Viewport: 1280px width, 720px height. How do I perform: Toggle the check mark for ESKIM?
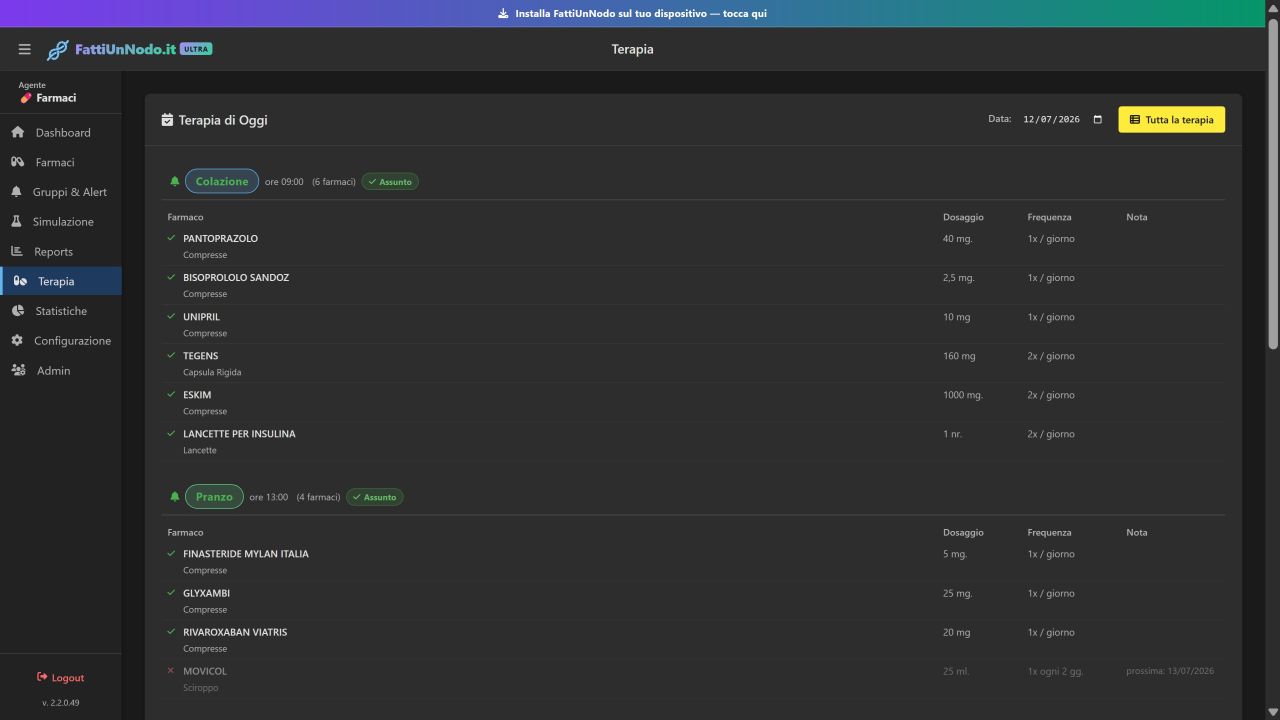171,394
